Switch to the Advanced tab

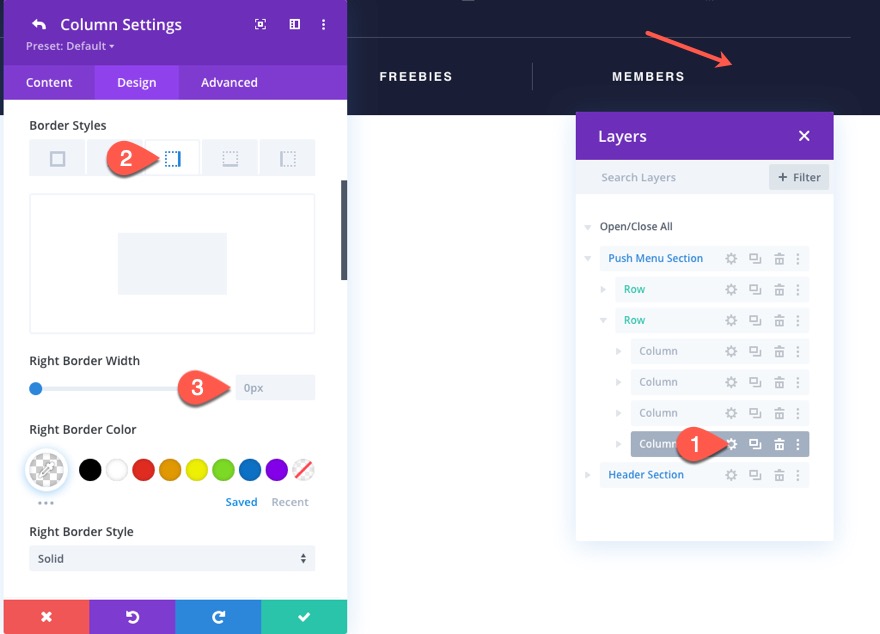click(228, 82)
